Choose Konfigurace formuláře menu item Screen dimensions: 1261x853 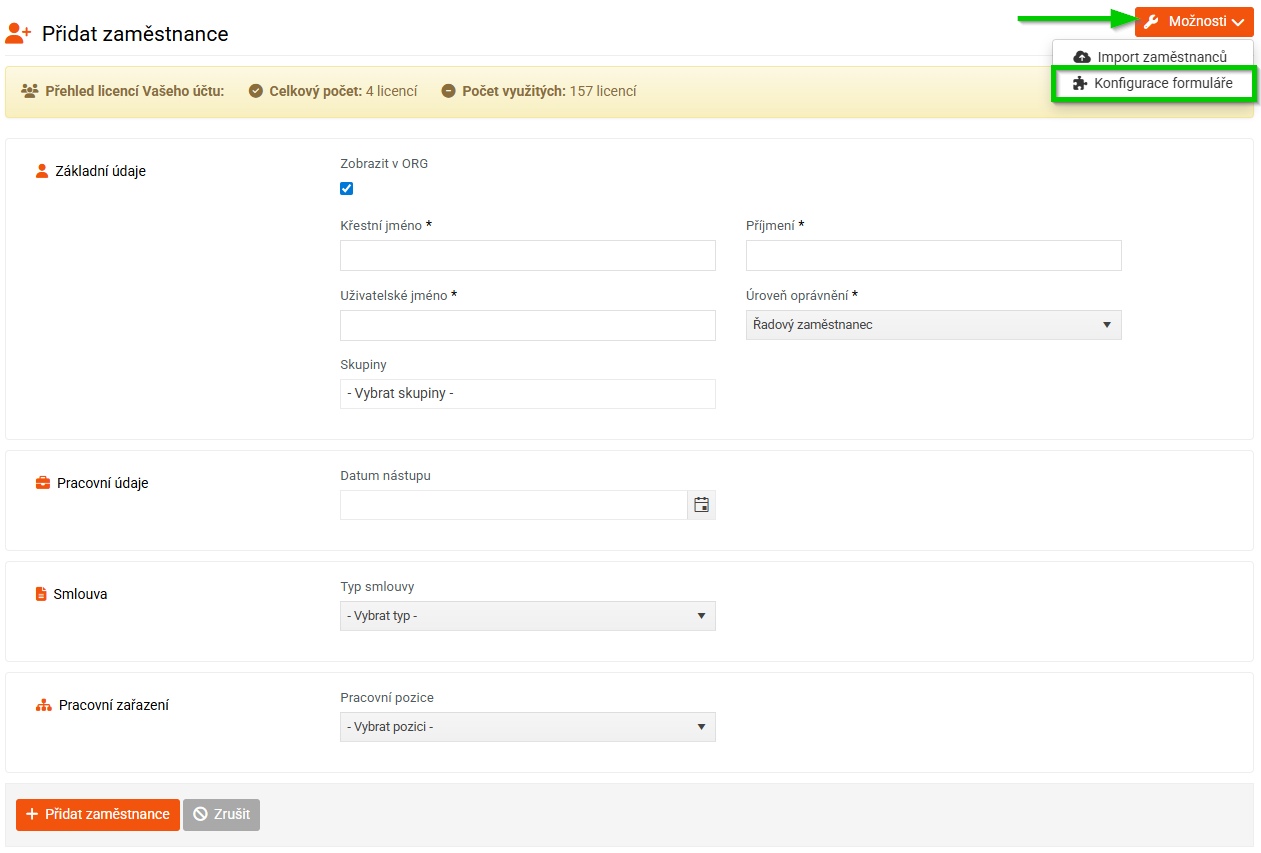[1163, 84]
